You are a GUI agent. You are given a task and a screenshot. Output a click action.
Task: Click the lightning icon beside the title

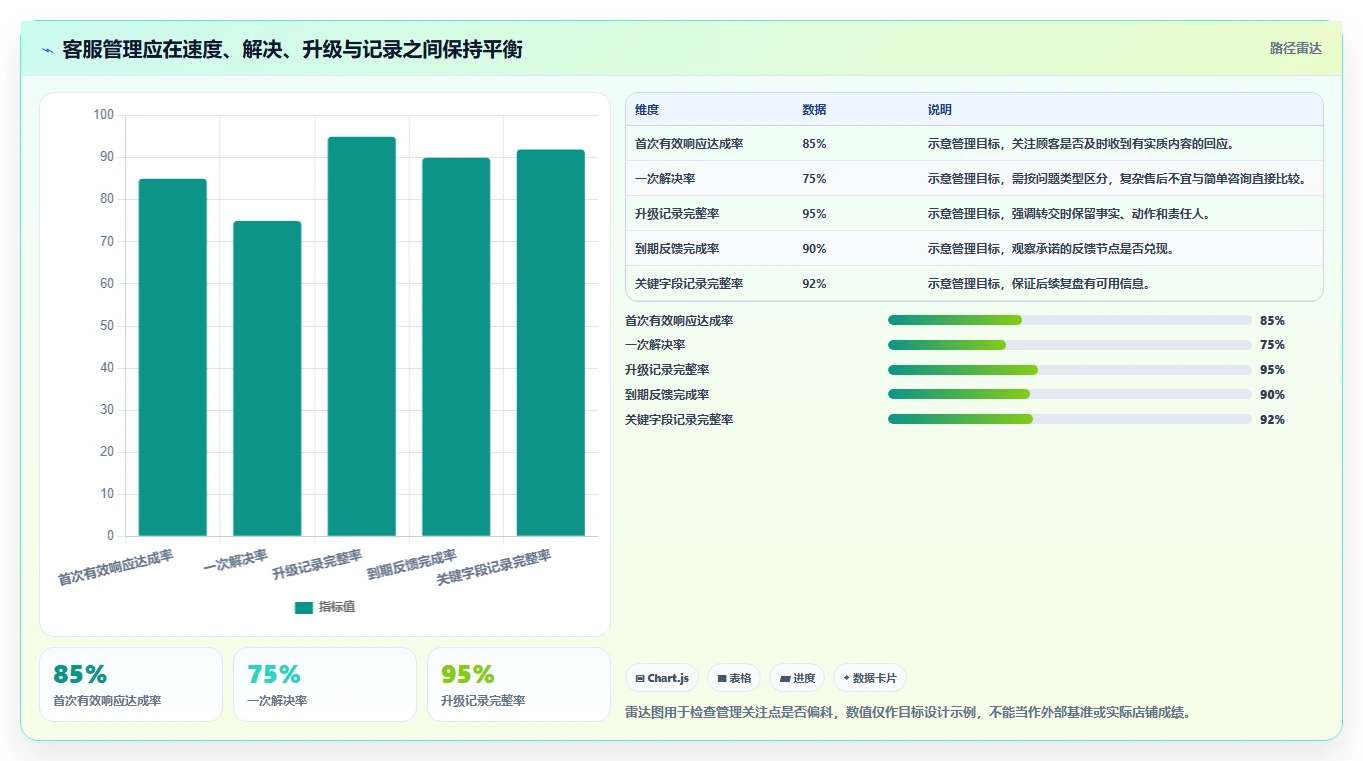tap(47, 50)
